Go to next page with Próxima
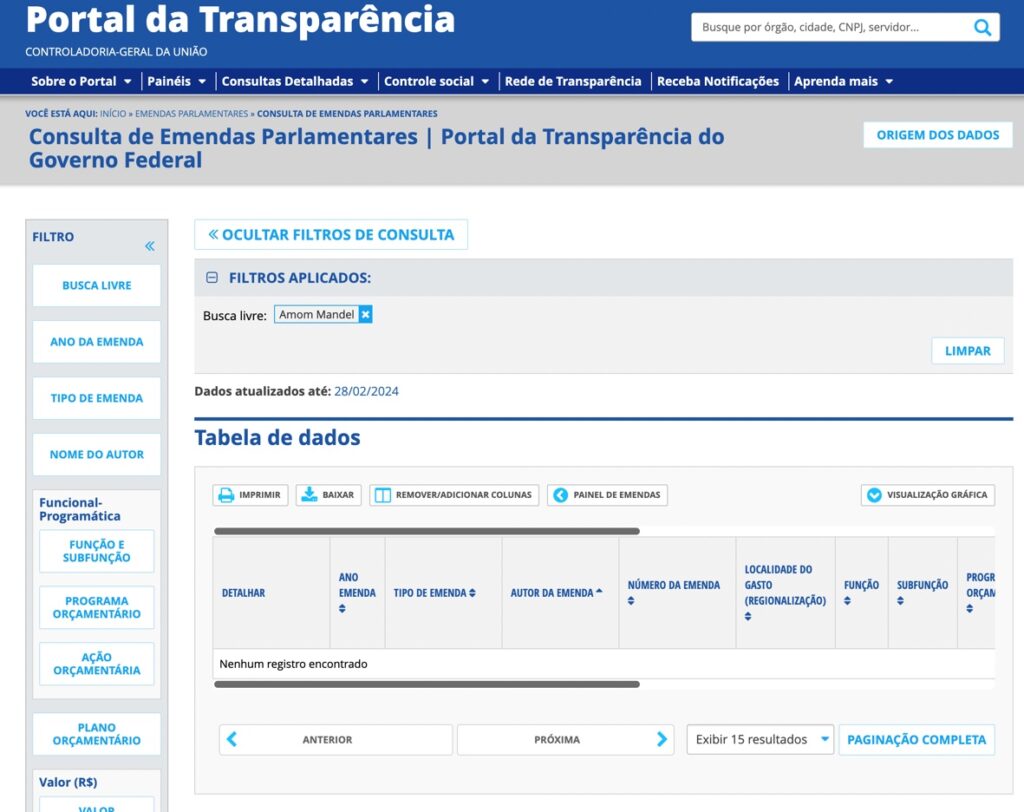Viewport: 1024px width, 812px height. click(565, 740)
